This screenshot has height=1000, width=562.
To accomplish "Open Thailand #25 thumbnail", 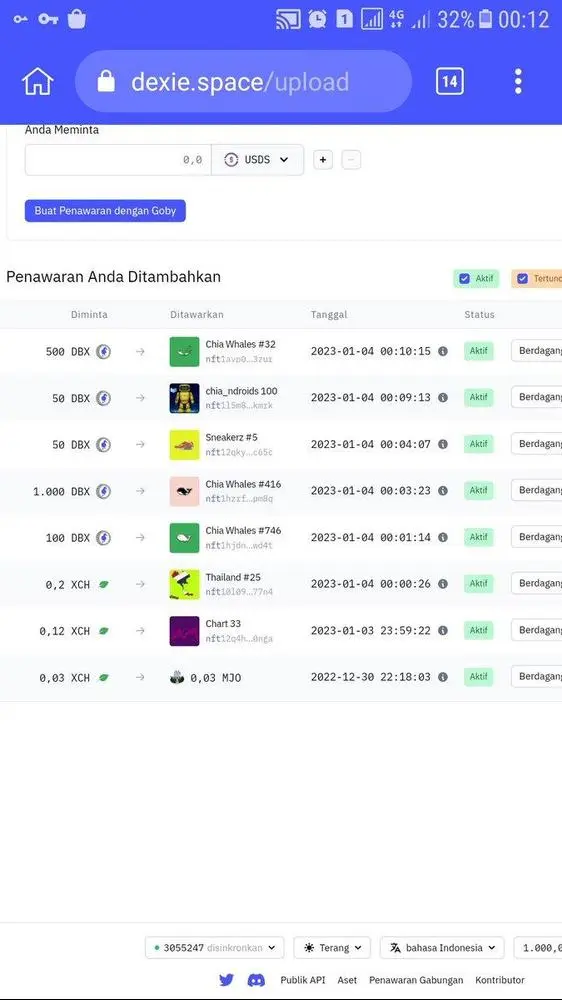I will coord(184,584).
